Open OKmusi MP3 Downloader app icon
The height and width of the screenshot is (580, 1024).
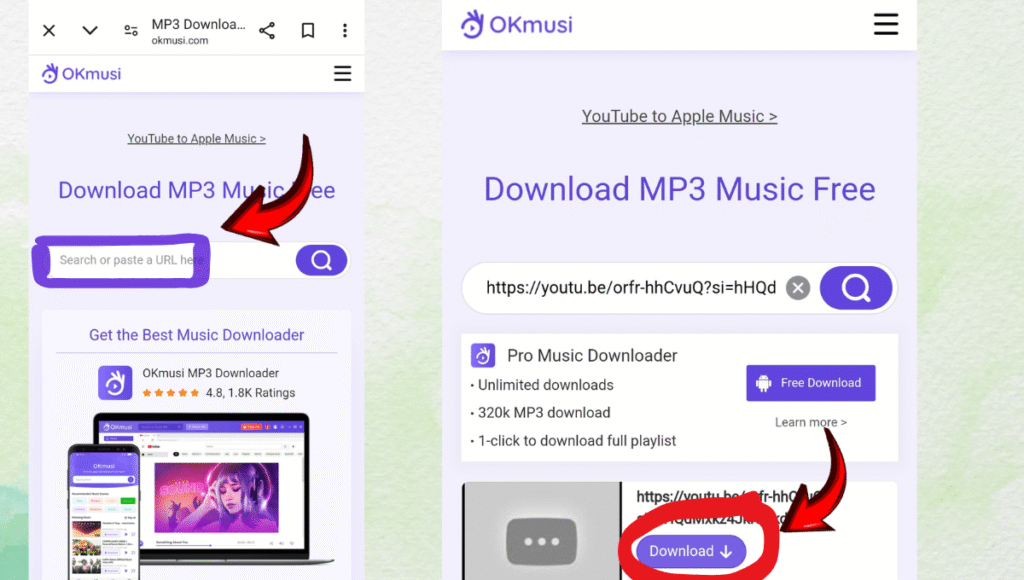(x=115, y=383)
